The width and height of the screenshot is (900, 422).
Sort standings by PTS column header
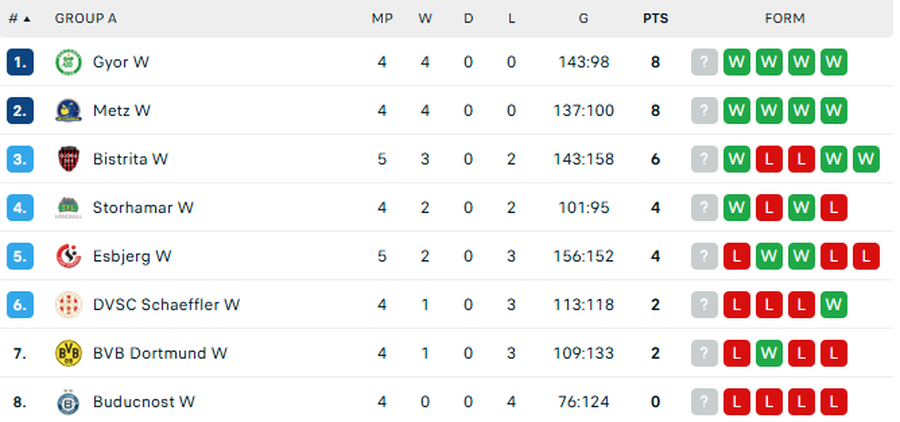pos(655,18)
